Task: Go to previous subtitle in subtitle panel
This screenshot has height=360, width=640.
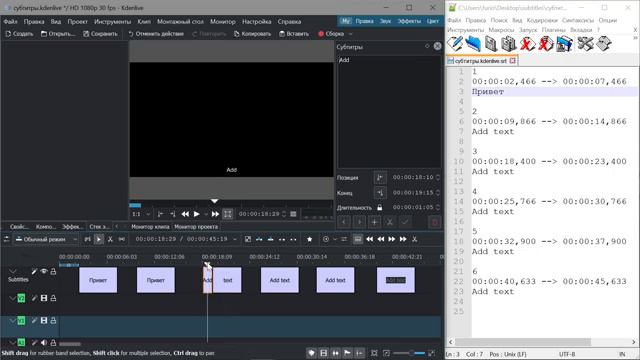Action: pyautogui.click(x=344, y=222)
